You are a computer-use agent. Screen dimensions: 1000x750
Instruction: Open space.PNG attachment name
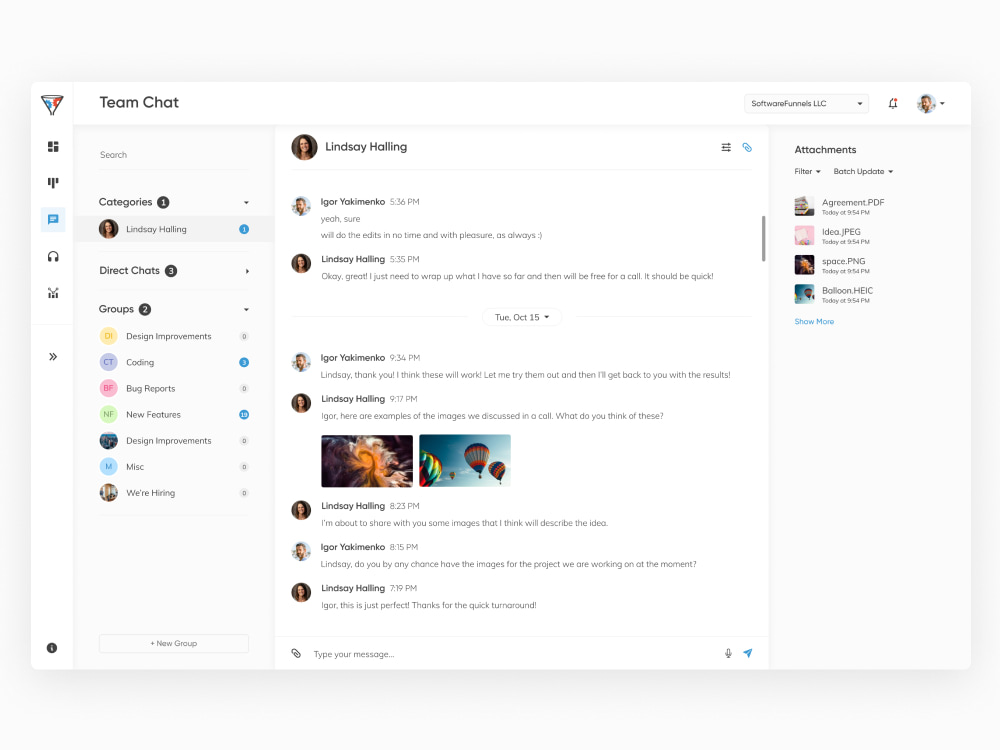pyautogui.click(x=843, y=261)
